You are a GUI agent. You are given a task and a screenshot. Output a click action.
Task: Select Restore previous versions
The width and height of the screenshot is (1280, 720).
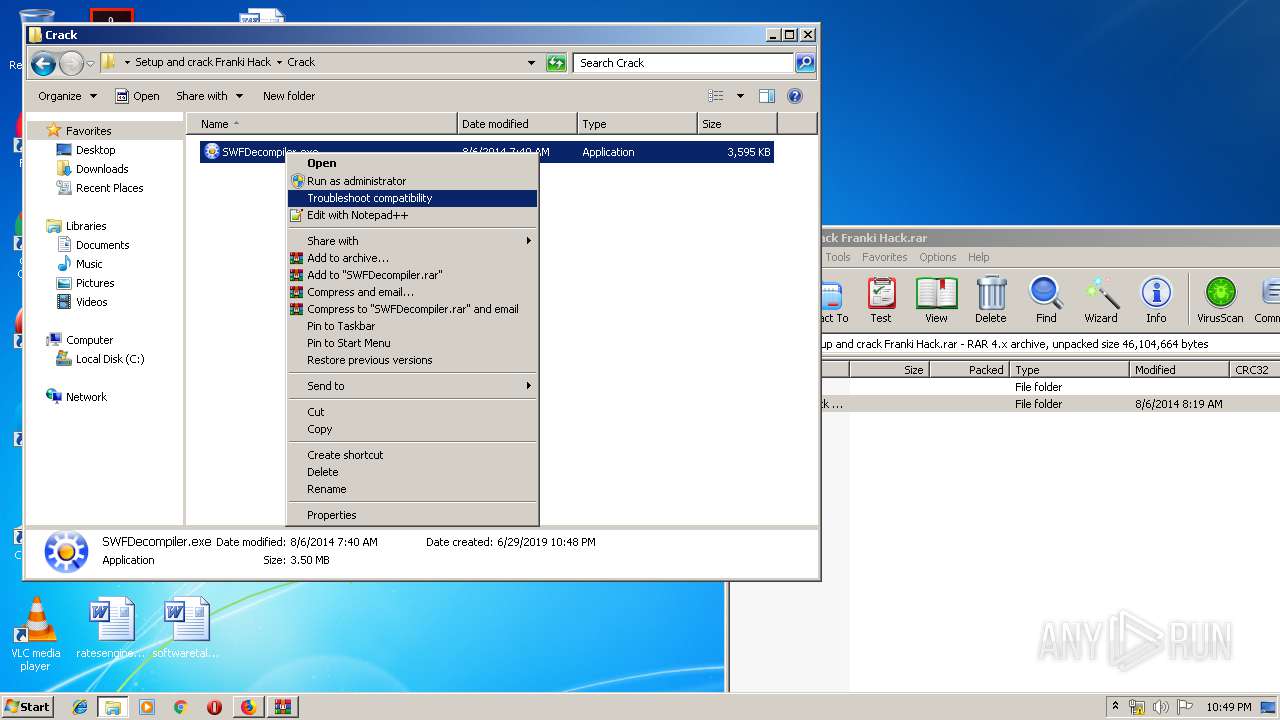[x=412, y=360]
